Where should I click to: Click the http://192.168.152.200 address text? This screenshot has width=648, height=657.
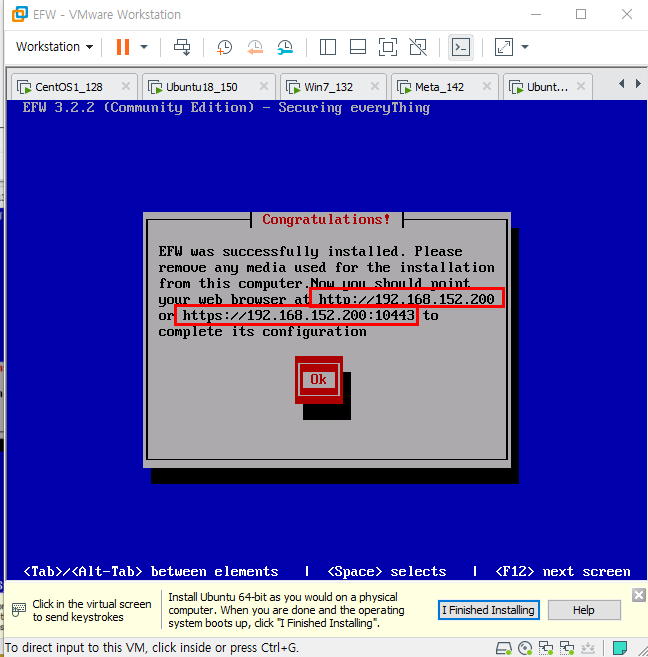(x=406, y=299)
